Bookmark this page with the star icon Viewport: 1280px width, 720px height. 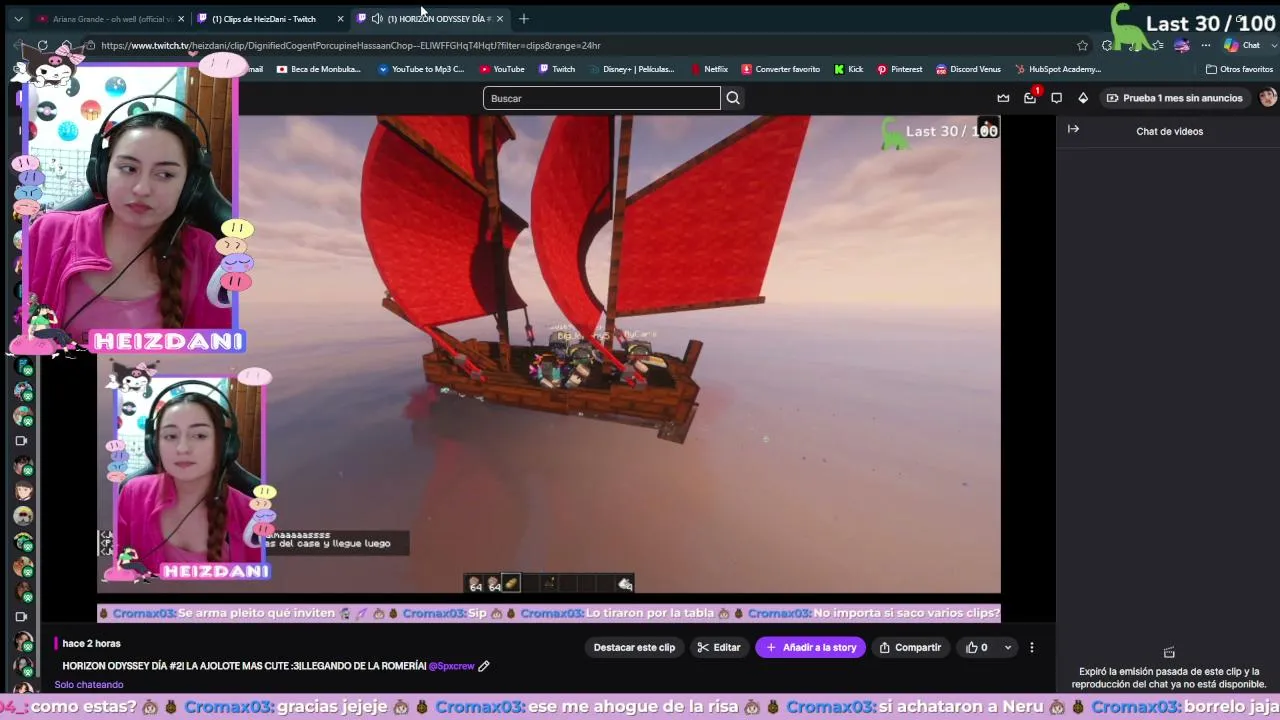pos(1082,45)
